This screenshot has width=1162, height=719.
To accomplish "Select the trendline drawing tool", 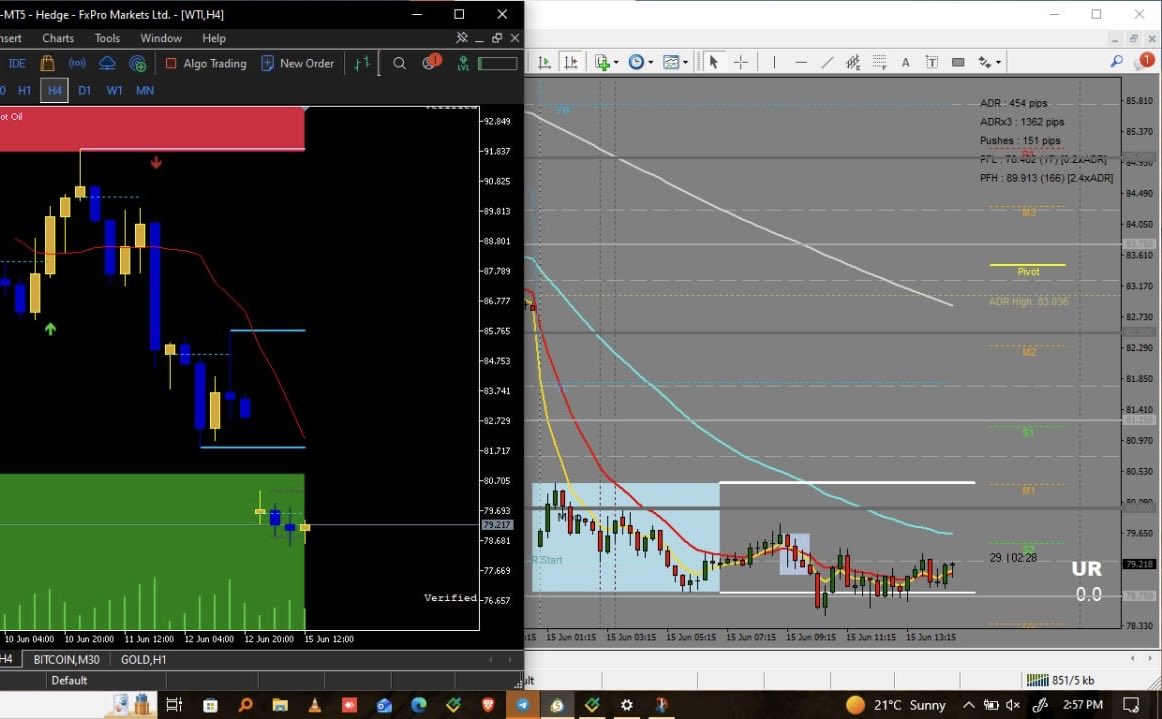I will click(x=827, y=62).
